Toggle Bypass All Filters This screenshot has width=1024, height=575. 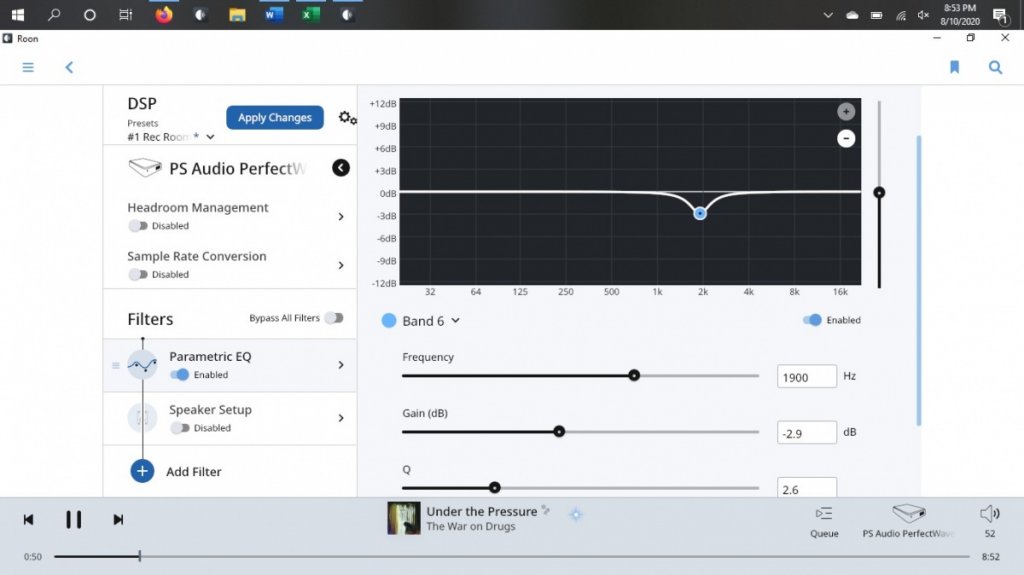click(x=334, y=318)
